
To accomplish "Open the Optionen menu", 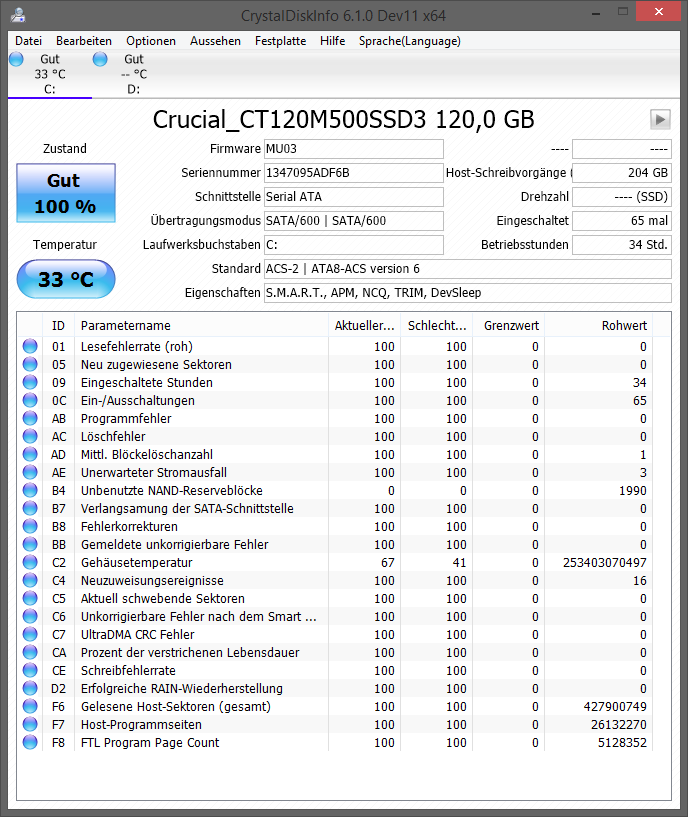I will coord(151,41).
